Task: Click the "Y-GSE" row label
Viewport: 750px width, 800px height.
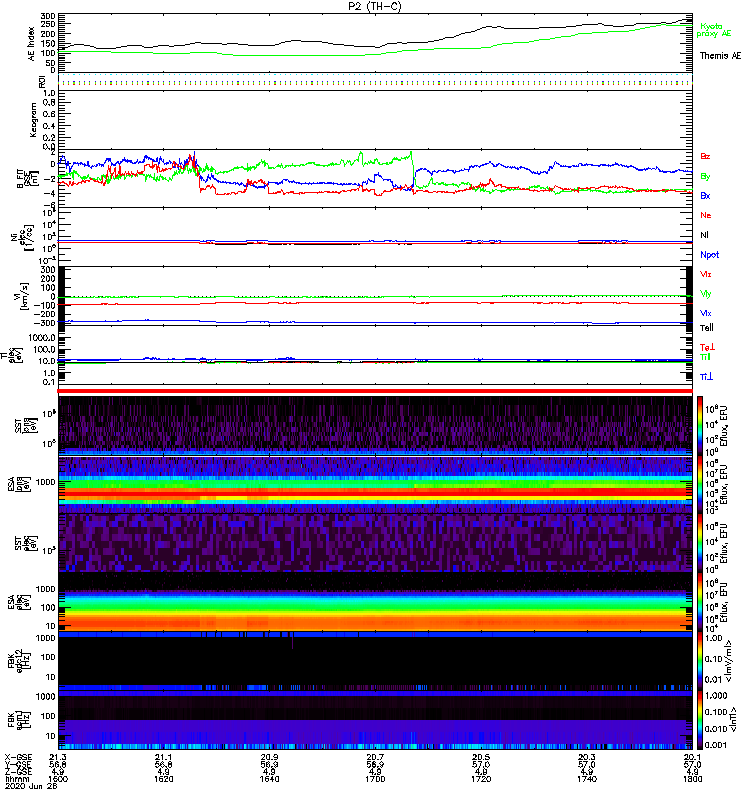Action: (x=17, y=764)
